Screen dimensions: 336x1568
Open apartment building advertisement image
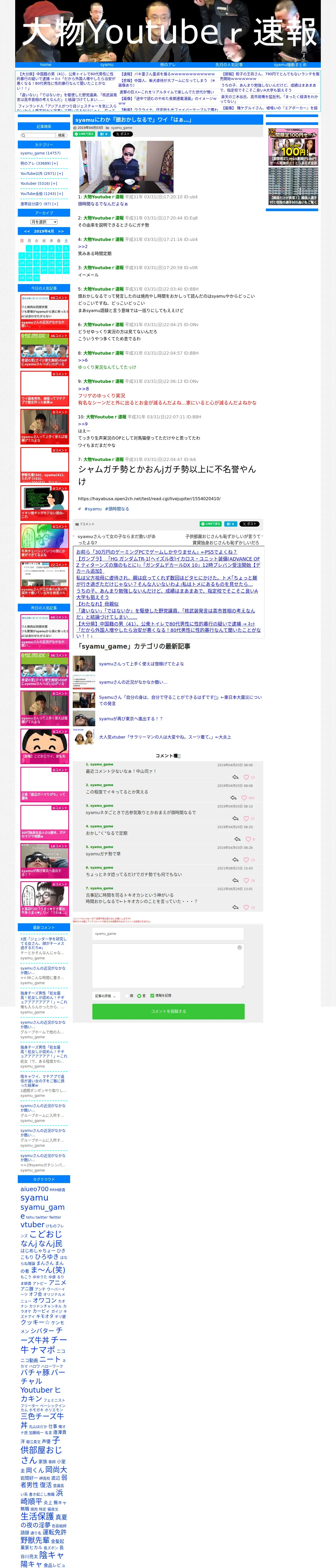point(293,186)
